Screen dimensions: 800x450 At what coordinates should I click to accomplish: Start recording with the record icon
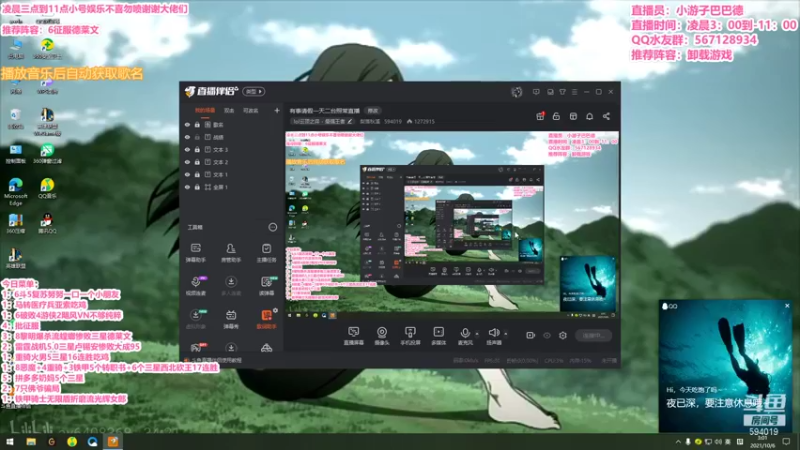(531, 335)
